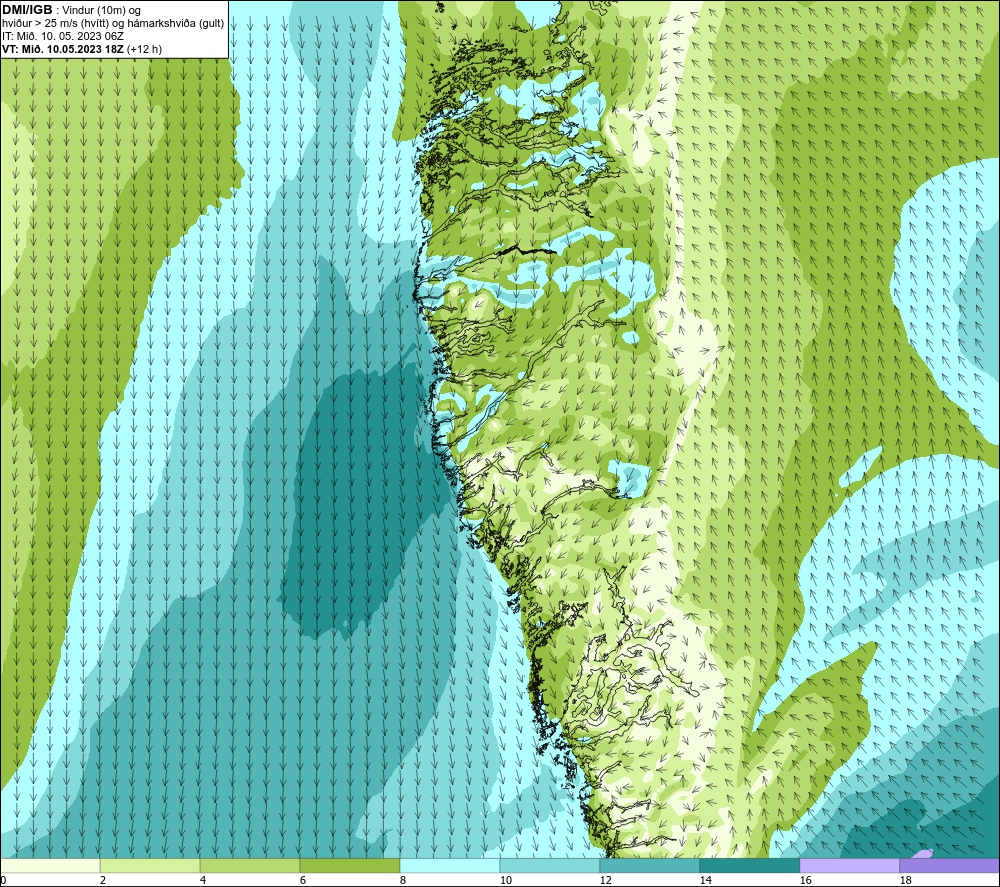Click the lavender 16–18 m/s legend swatch
The image size is (1000, 887).
point(849,866)
